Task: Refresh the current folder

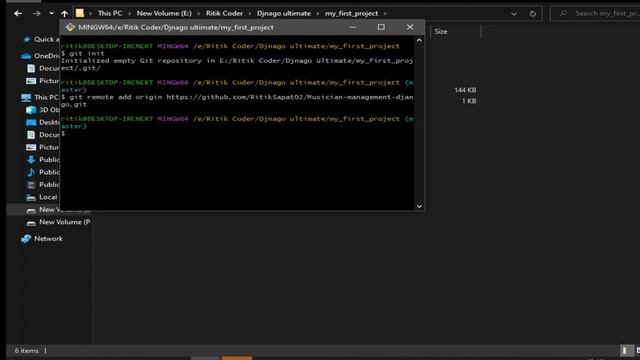Action: pos(533,13)
